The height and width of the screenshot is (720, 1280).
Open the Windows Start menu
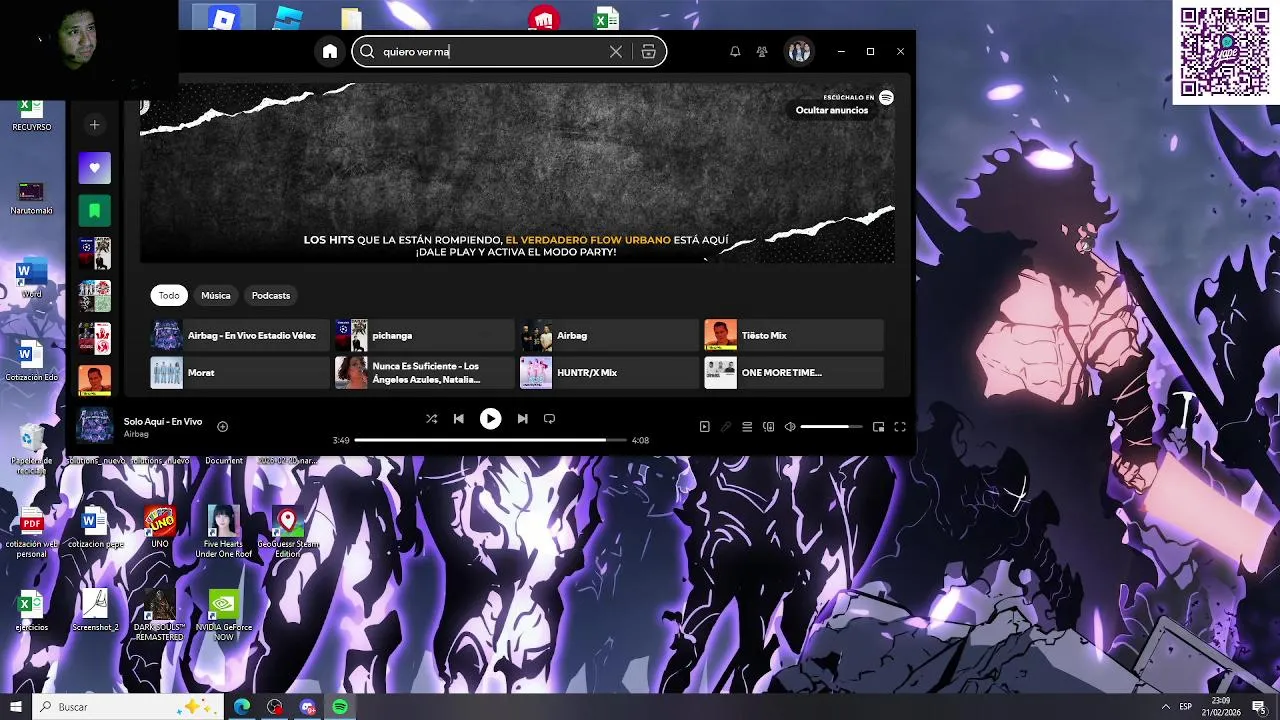pyautogui.click(x=16, y=707)
